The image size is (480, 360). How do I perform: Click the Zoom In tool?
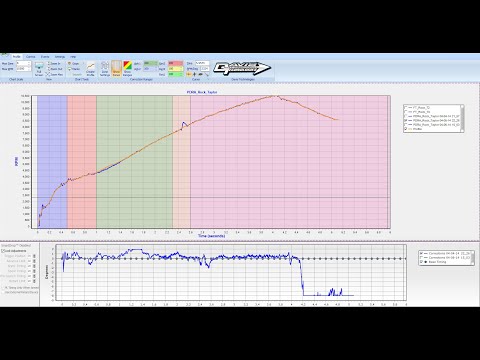pos(53,63)
